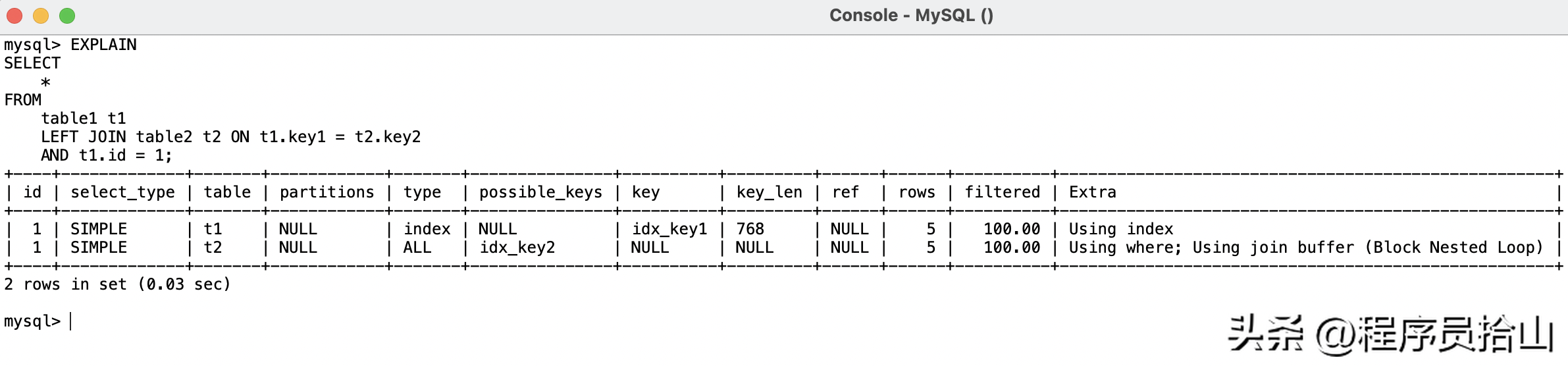Screen dimensions: 1568x366
Task: Click the Extra column header
Action: coord(1092,192)
